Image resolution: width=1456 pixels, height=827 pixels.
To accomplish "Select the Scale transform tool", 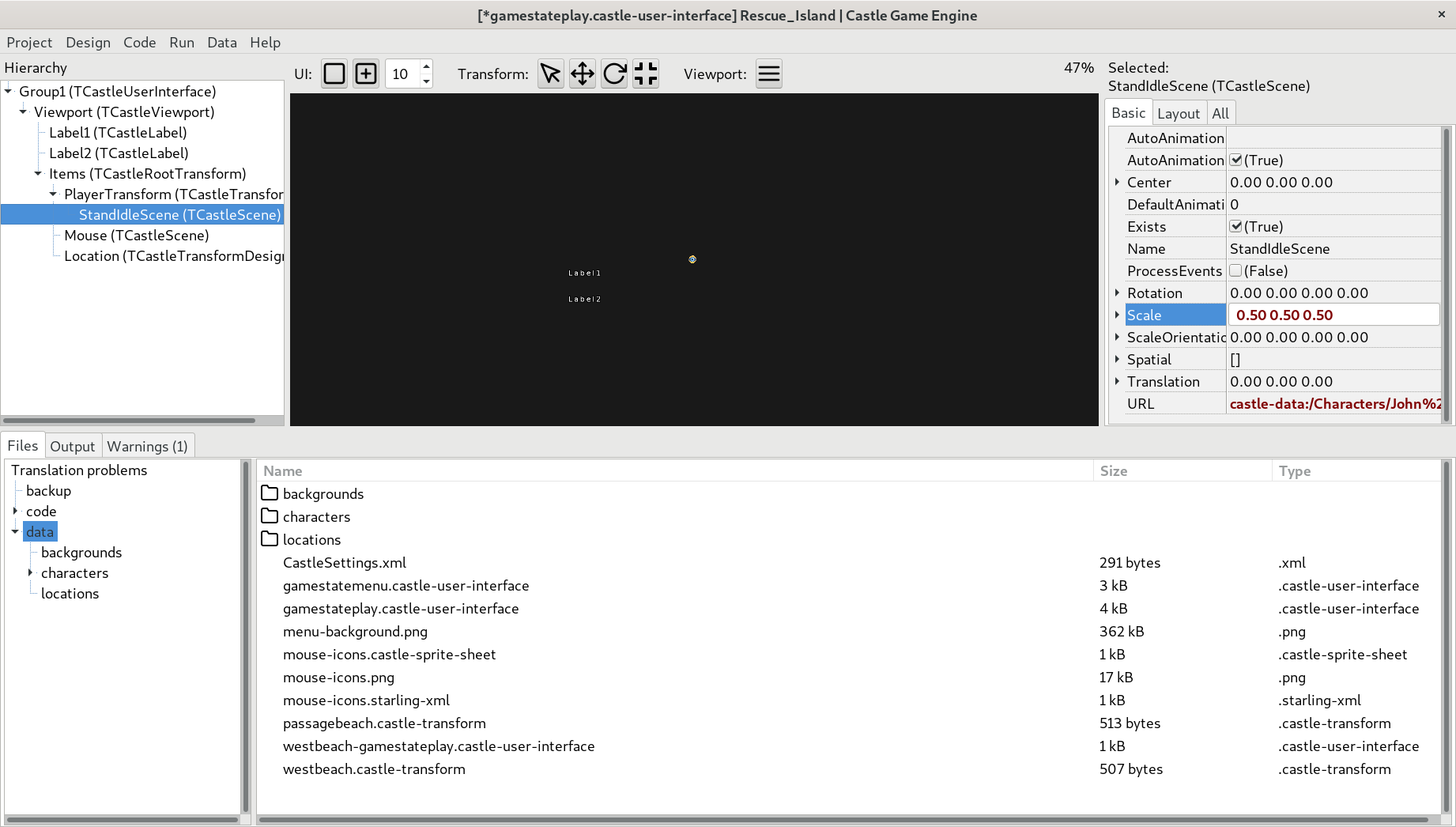I will pos(646,74).
